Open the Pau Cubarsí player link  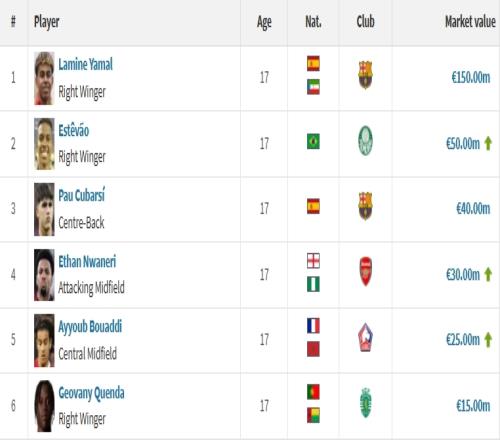pos(82,195)
